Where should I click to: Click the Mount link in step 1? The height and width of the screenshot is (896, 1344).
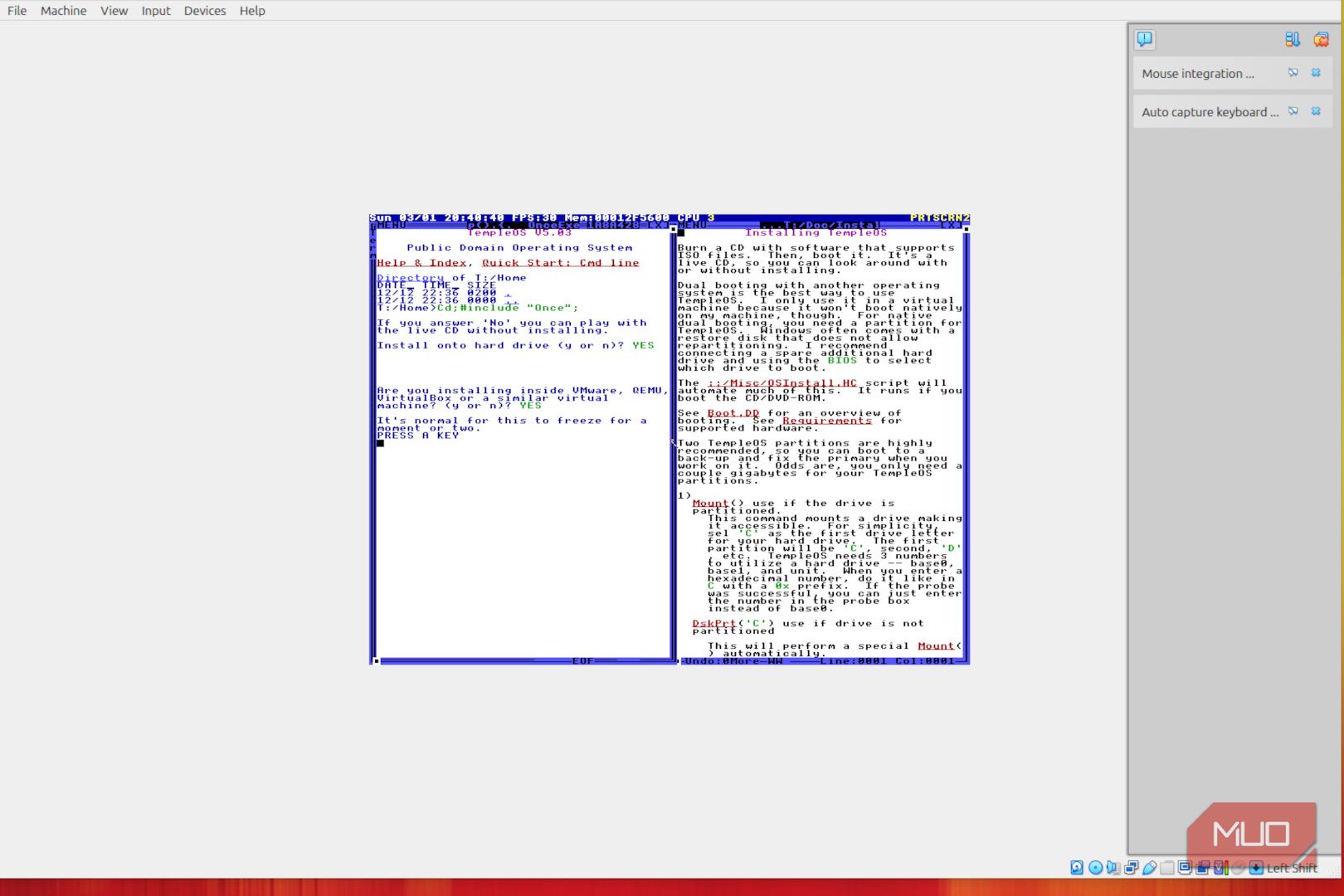[710, 504]
